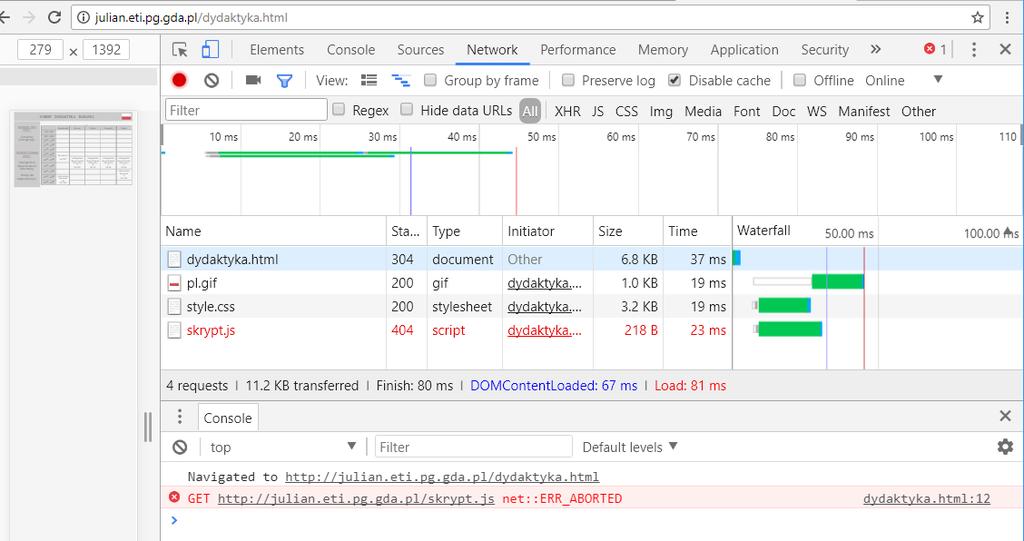Clear the console output
Image resolution: width=1024 pixels, height=541 pixels.
tap(180, 447)
